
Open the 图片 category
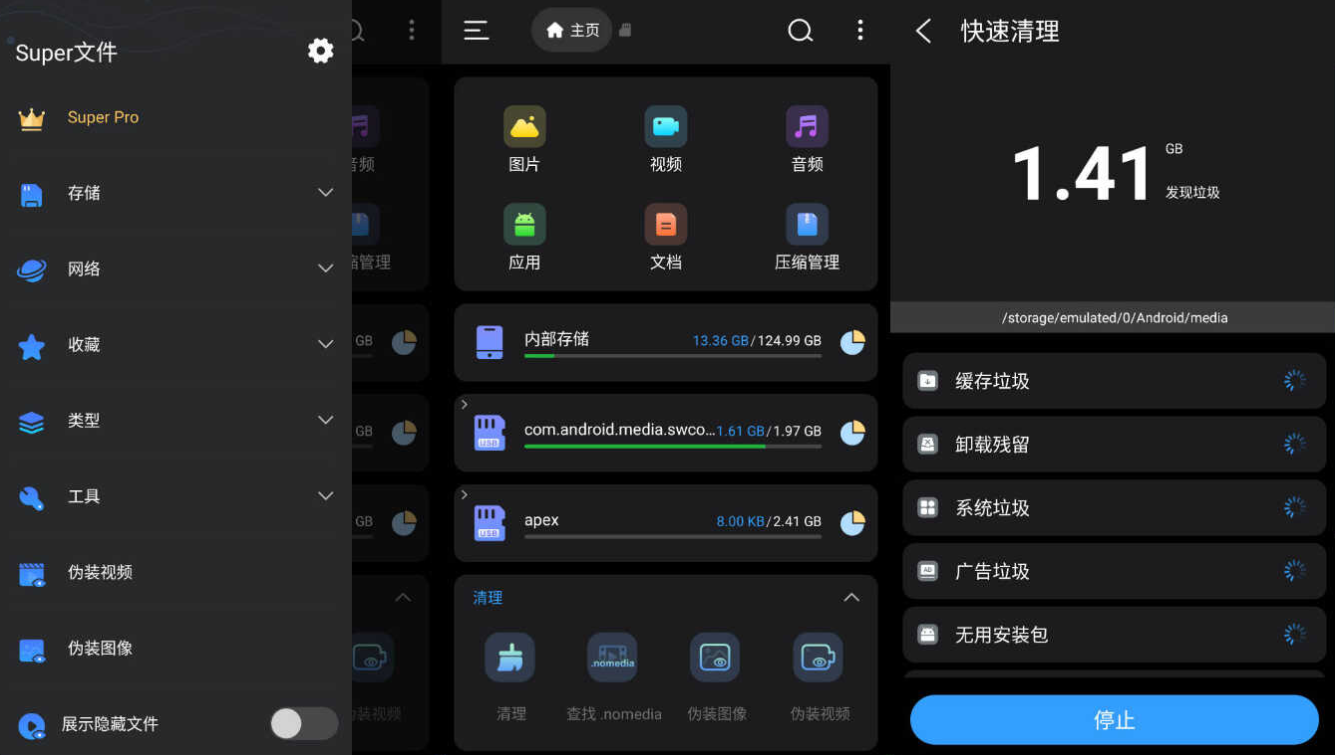pyautogui.click(x=524, y=140)
